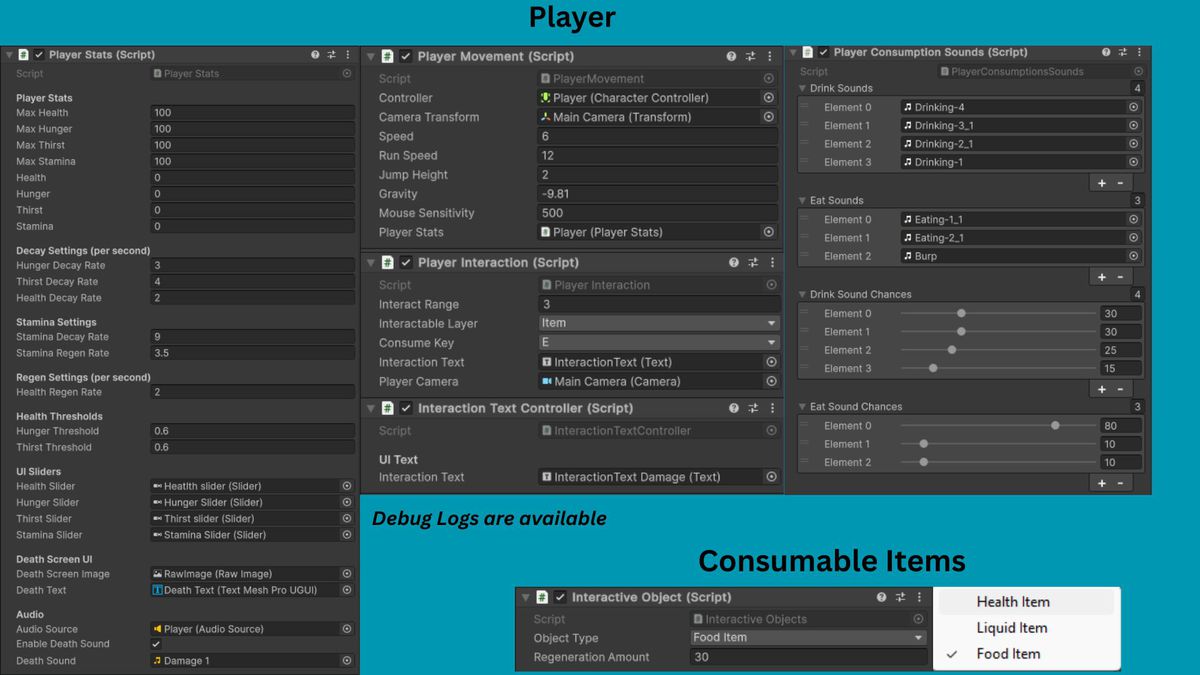
Task: Open Player Stats component kebab menu
Action: [x=348, y=55]
